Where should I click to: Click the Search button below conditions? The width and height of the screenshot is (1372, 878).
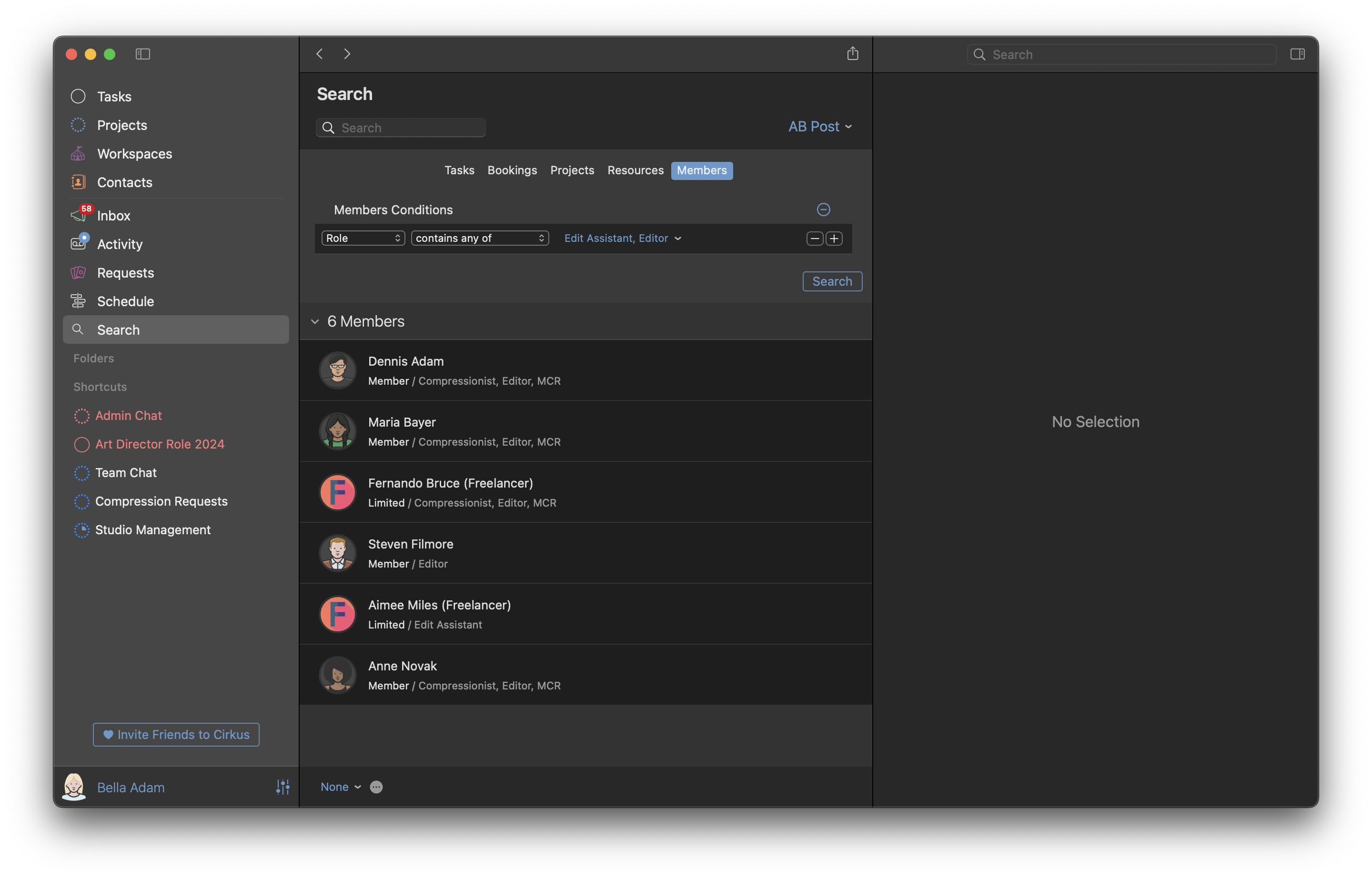click(x=832, y=281)
